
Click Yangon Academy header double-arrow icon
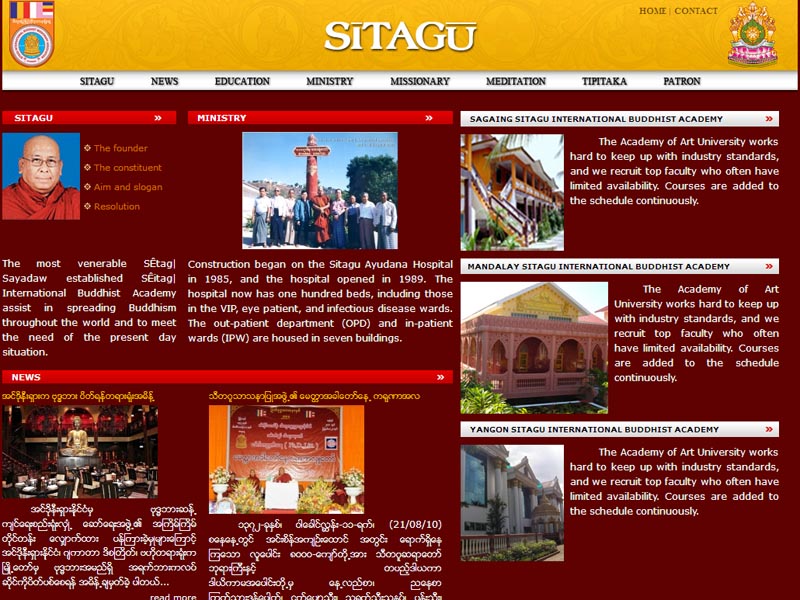[769, 430]
